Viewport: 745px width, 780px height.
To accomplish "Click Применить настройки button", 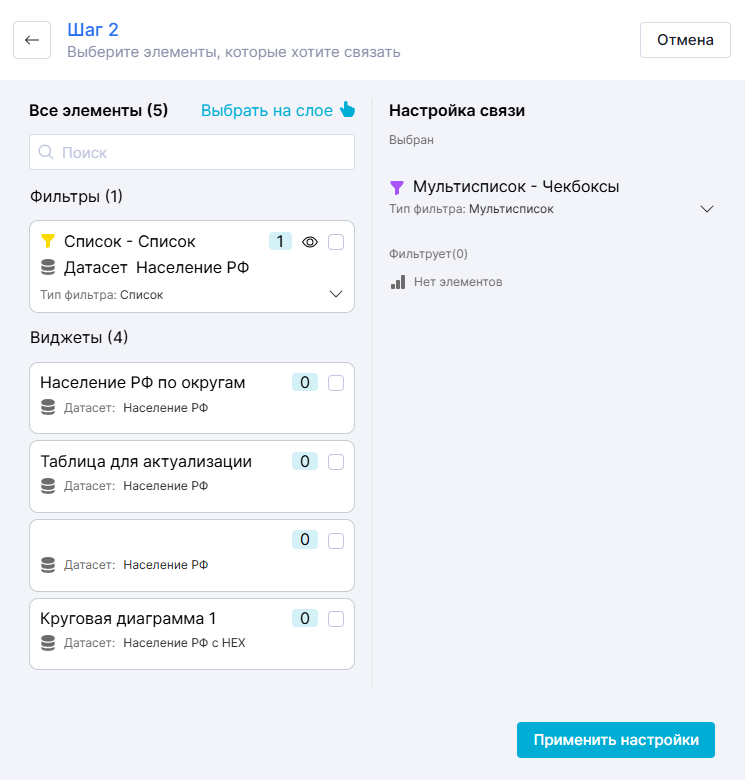I will pos(616,740).
